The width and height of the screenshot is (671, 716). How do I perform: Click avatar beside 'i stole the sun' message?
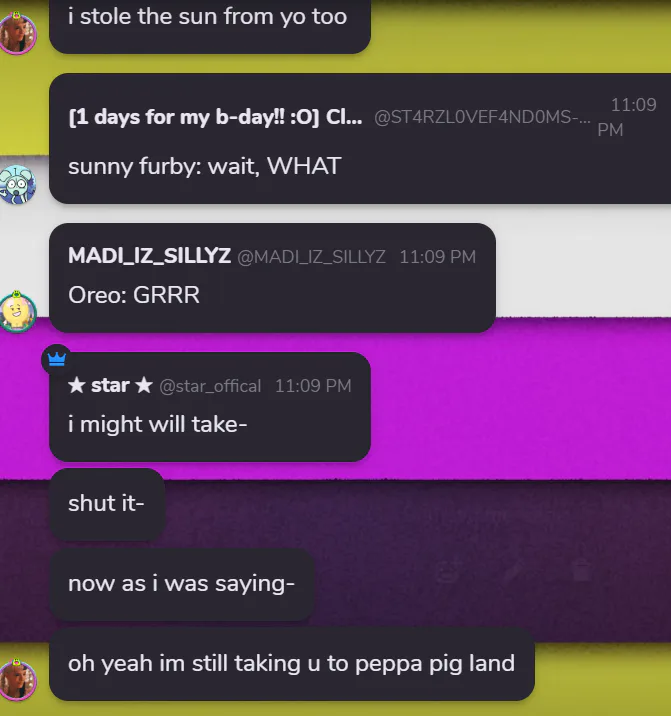(x=17, y=33)
